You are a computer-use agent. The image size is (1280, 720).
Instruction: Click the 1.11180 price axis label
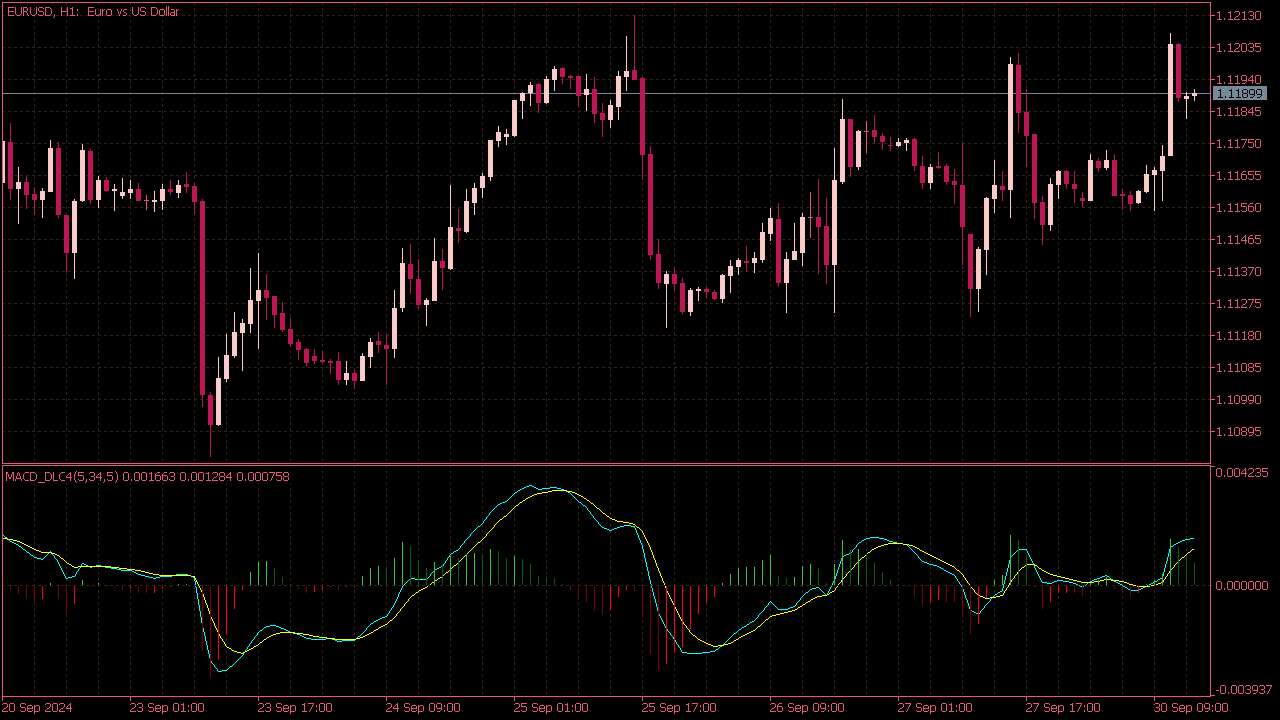[x=1239, y=336]
